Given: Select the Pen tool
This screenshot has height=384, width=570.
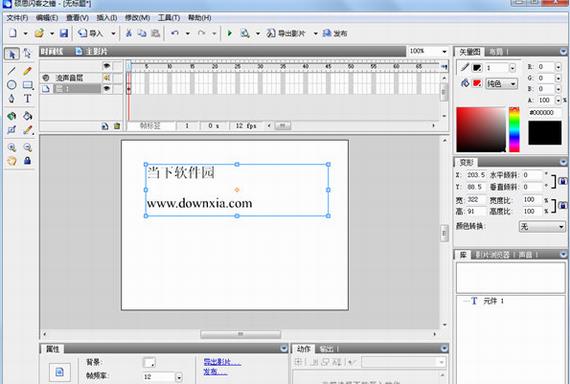Looking at the screenshot, I should pos(12,99).
